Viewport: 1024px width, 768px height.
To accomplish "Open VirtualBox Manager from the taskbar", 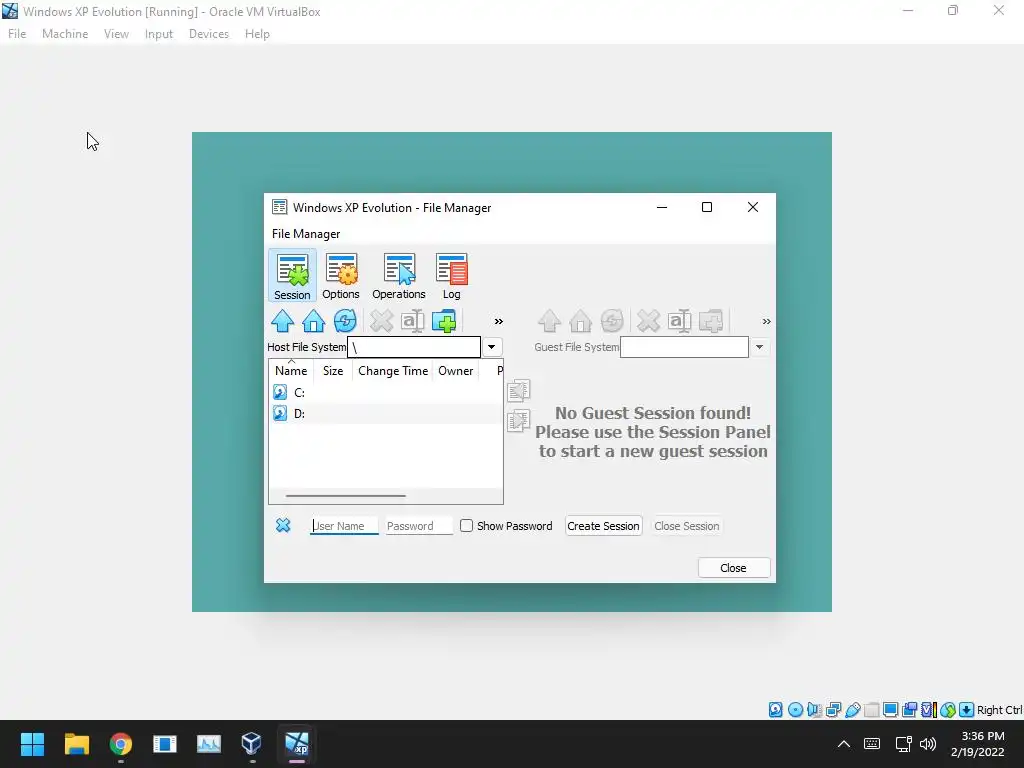I will (x=251, y=744).
